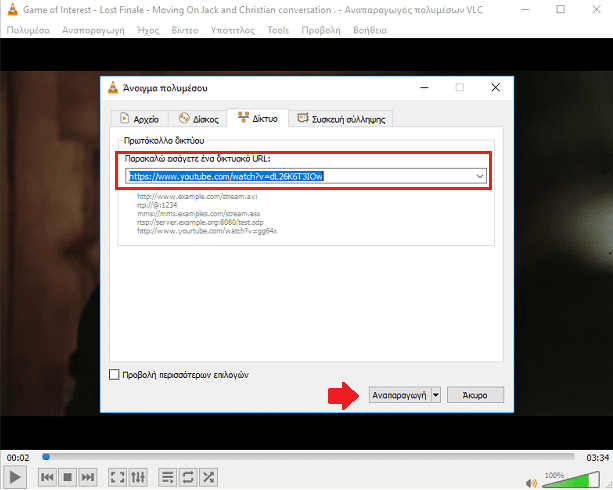
Task: Click the elapsed time 00:02 label
Action: click(18, 458)
